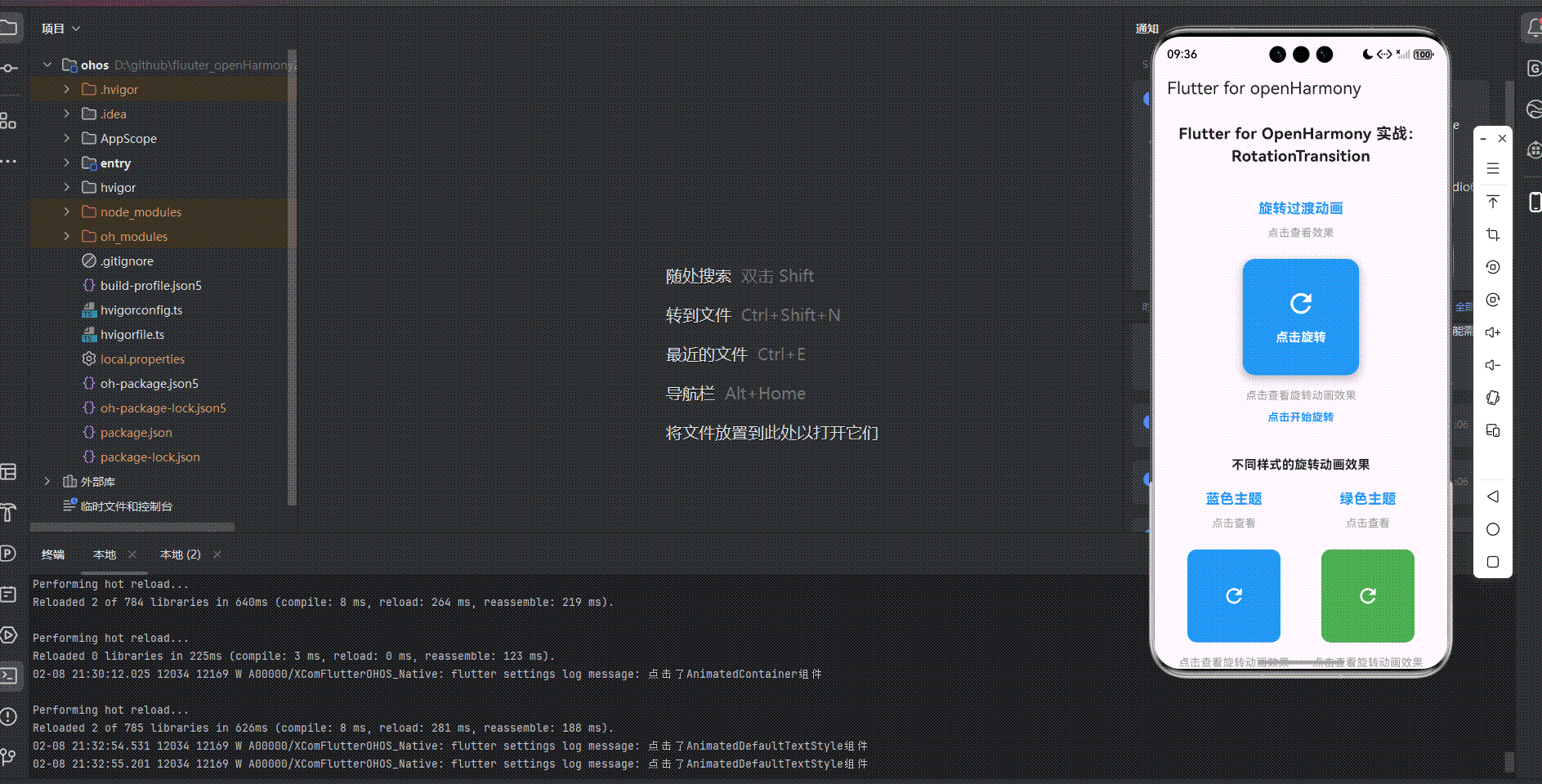Open the device manager phone icon on right sidebar
The height and width of the screenshot is (784, 1542).
pos(1535,202)
